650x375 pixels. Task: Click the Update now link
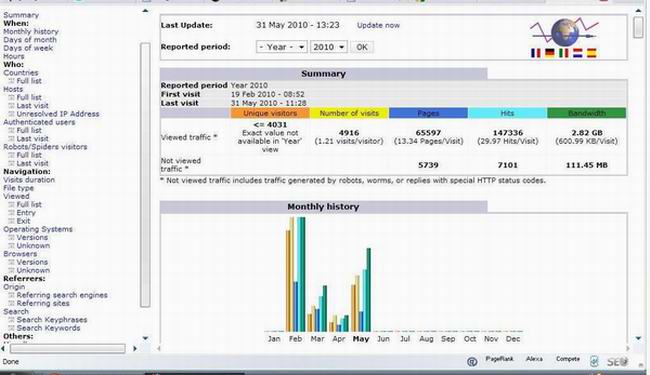click(378, 25)
